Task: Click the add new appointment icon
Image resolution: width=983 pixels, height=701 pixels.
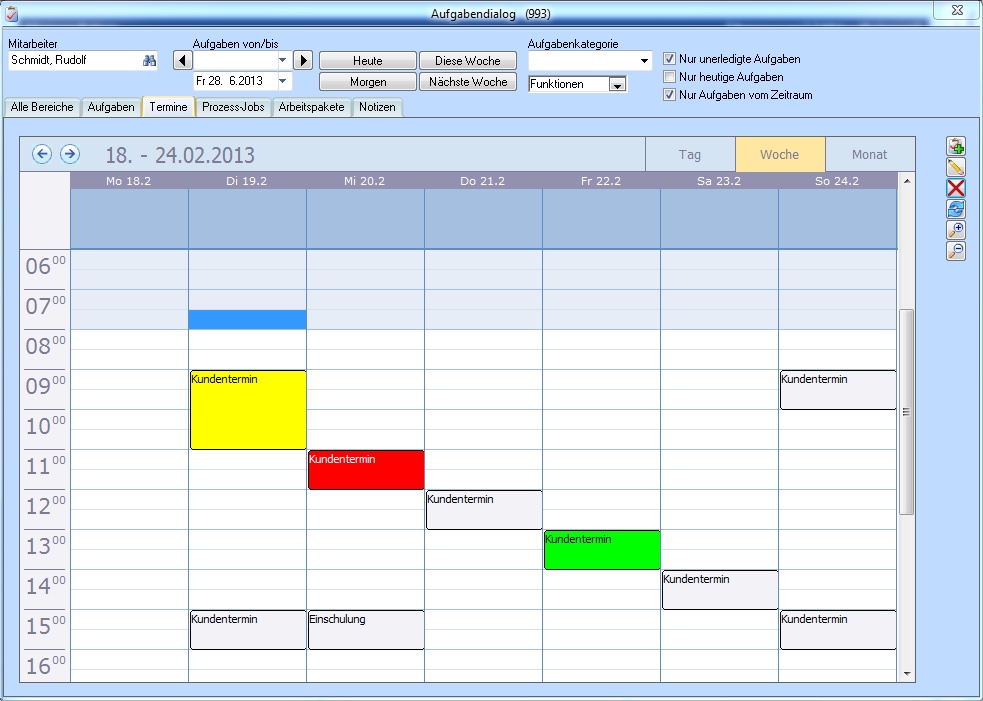Action: tap(954, 145)
